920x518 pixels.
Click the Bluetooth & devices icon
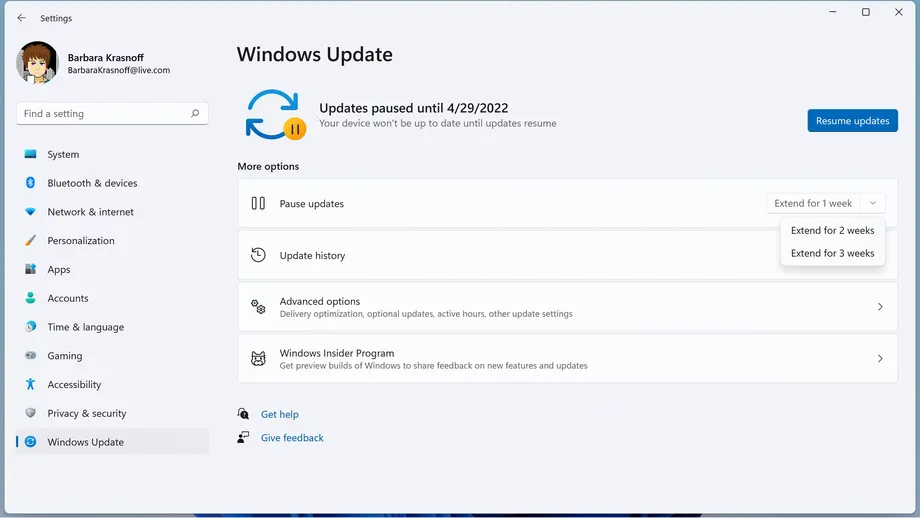point(31,183)
